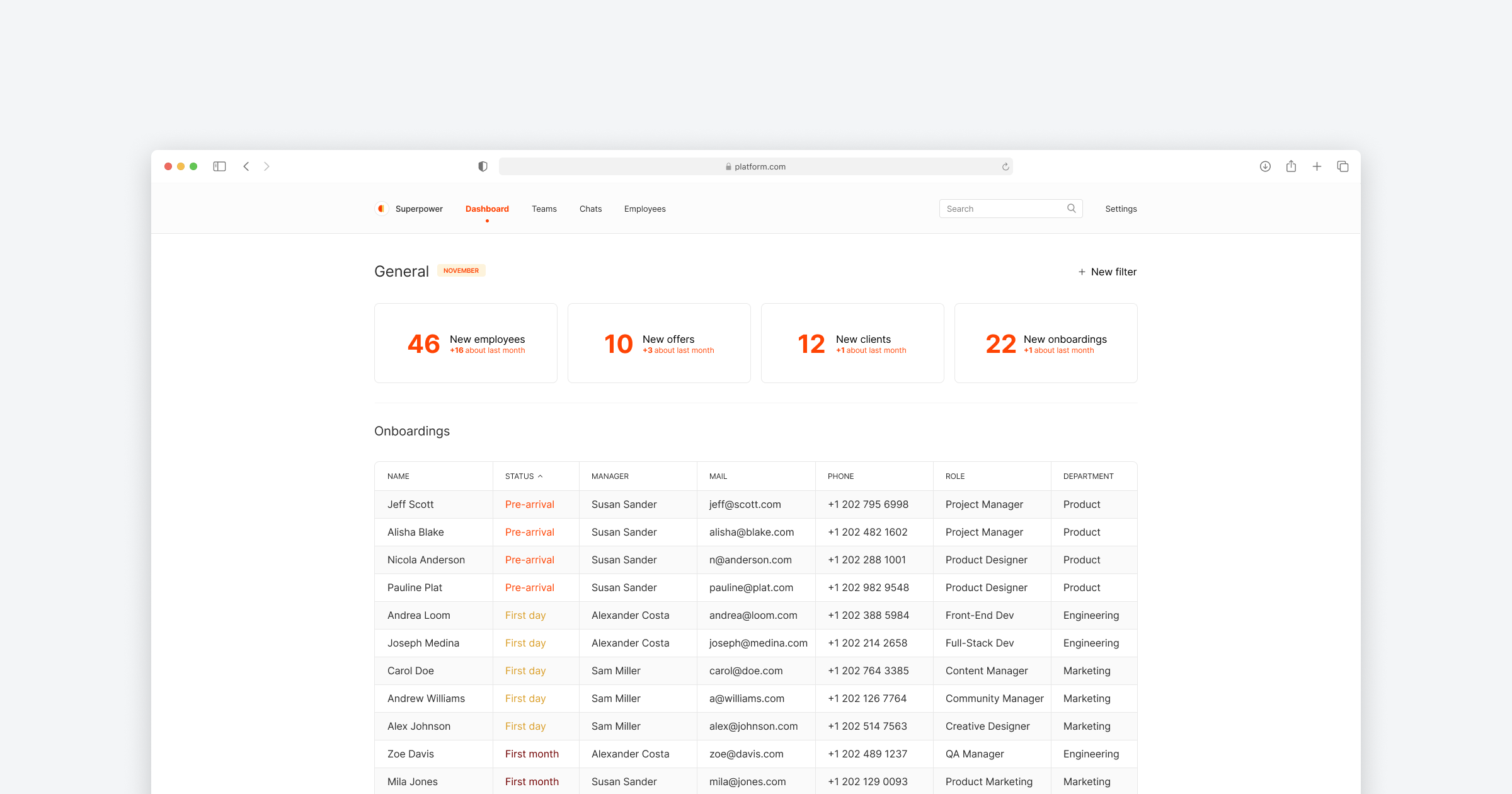
Task: Click the privacy shield icon
Action: [x=483, y=166]
